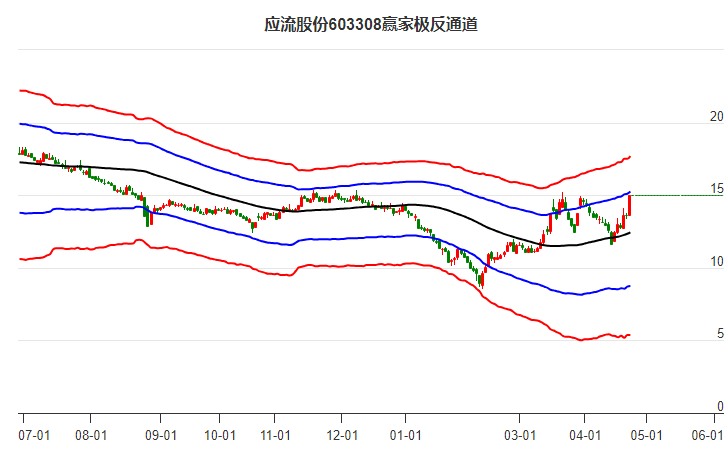Click the 08-01 date axis label
The width and height of the screenshot is (726, 450).
[91, 435]
